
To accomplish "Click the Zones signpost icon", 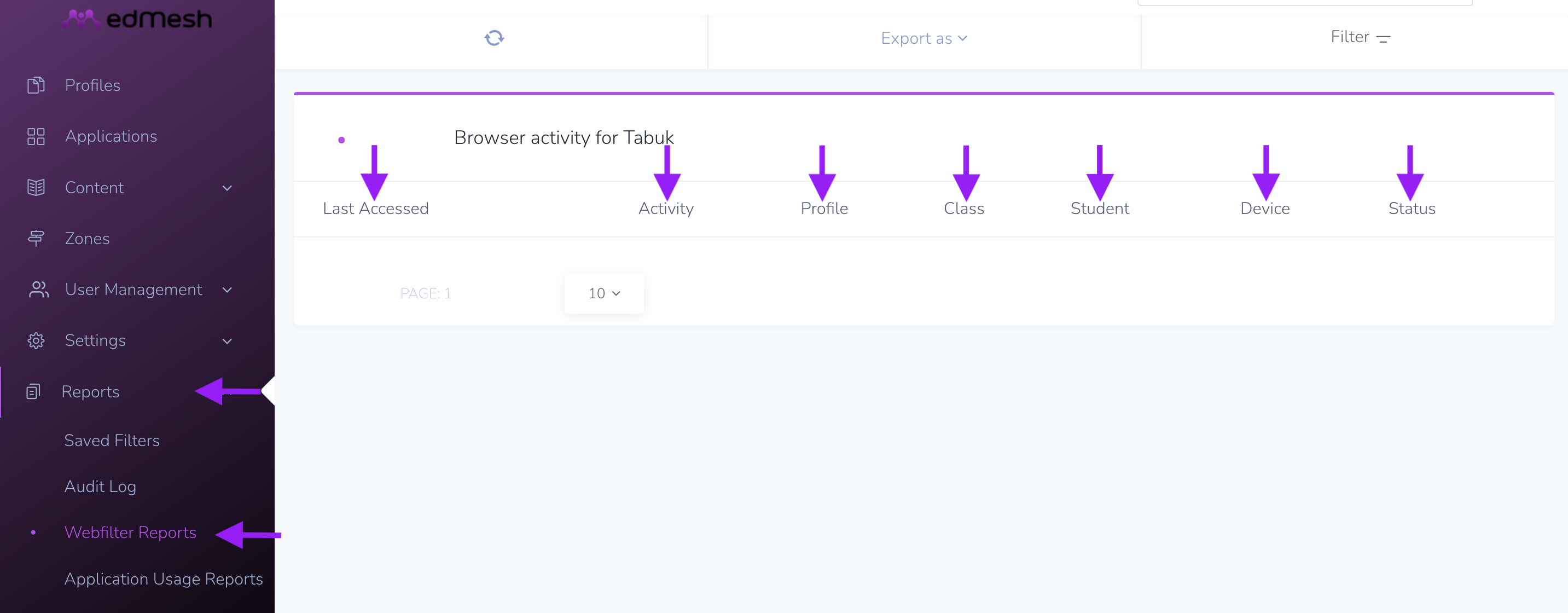I will coord(36,238).
